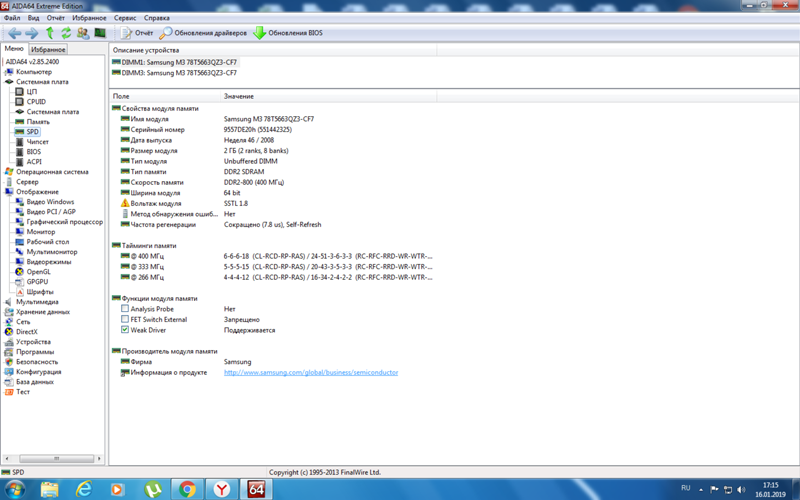Image resolution: width=800 pixels, height=500 pixels.
Task: Select BIOS tree item
Action: coord(33,152)
